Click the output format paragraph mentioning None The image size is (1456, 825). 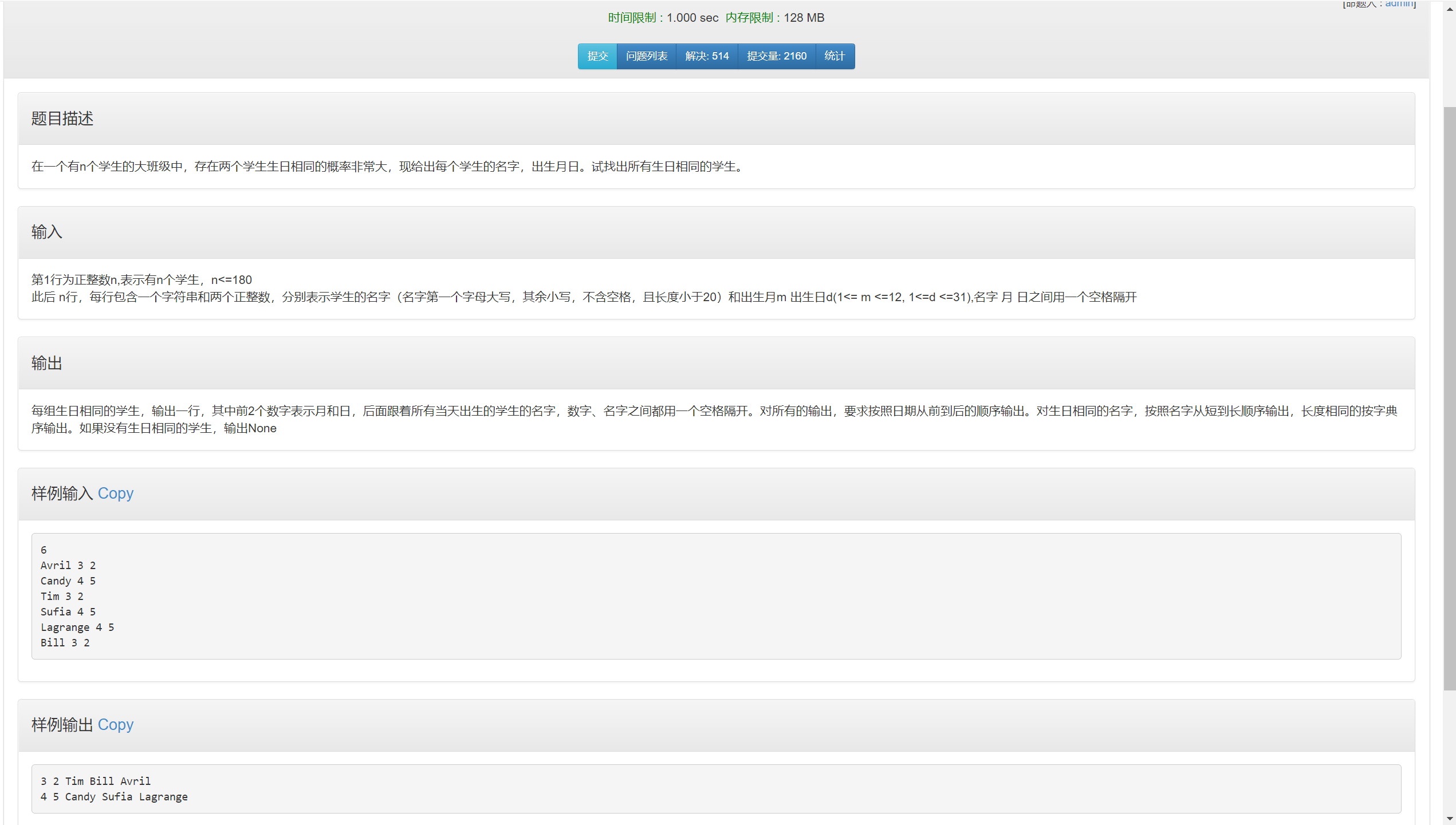tap(714, 419)
